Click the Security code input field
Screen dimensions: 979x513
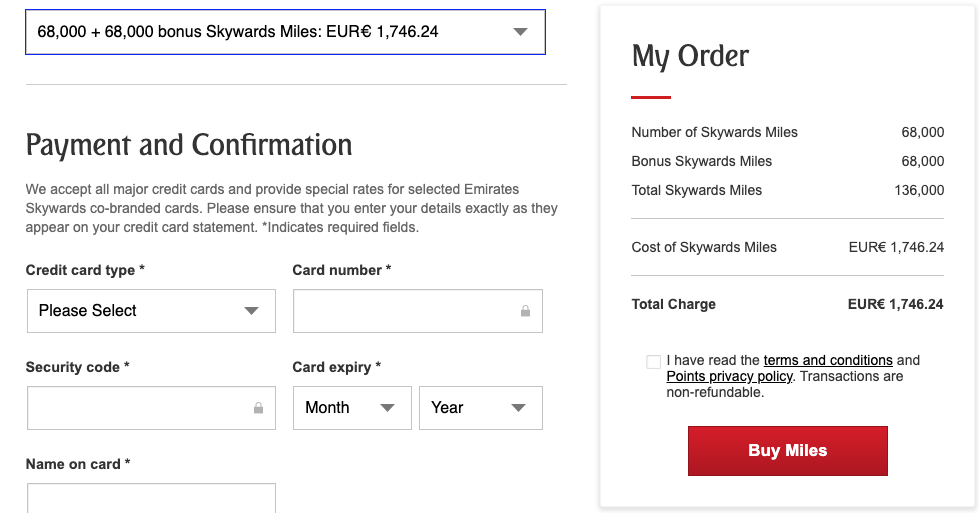pos(151,408)
